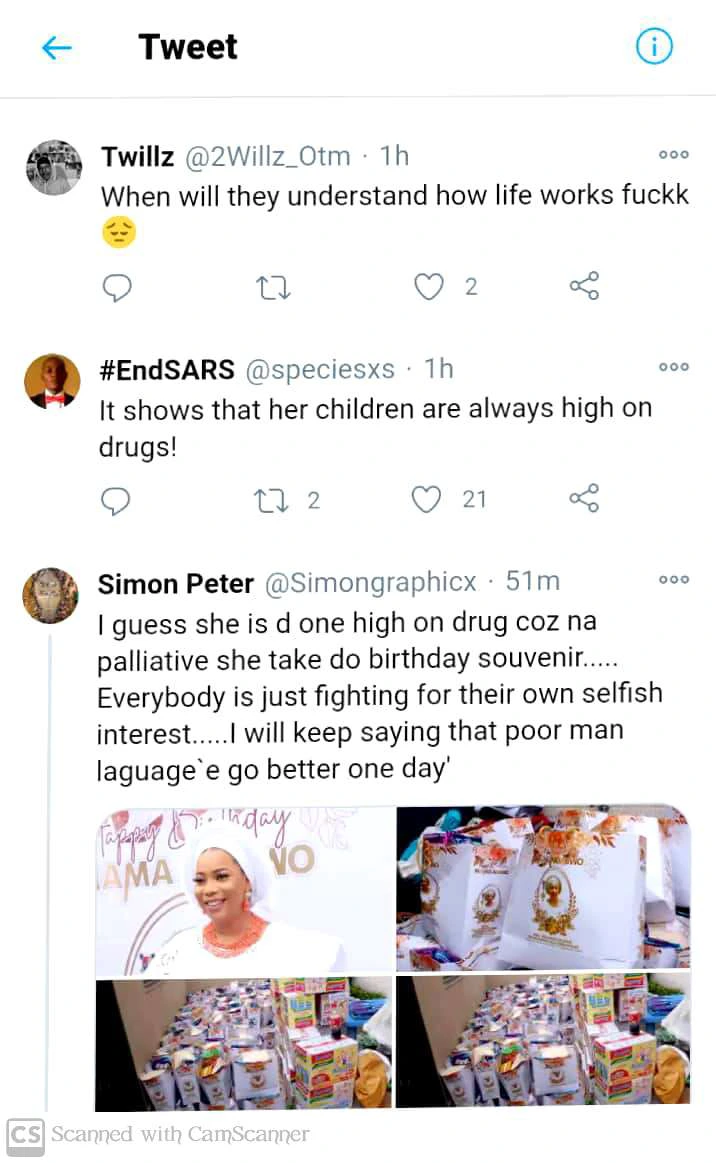This screenshot has height=1163, width=716.
Task: Open #EndSARS profile avatar
Action: point(53,381)
